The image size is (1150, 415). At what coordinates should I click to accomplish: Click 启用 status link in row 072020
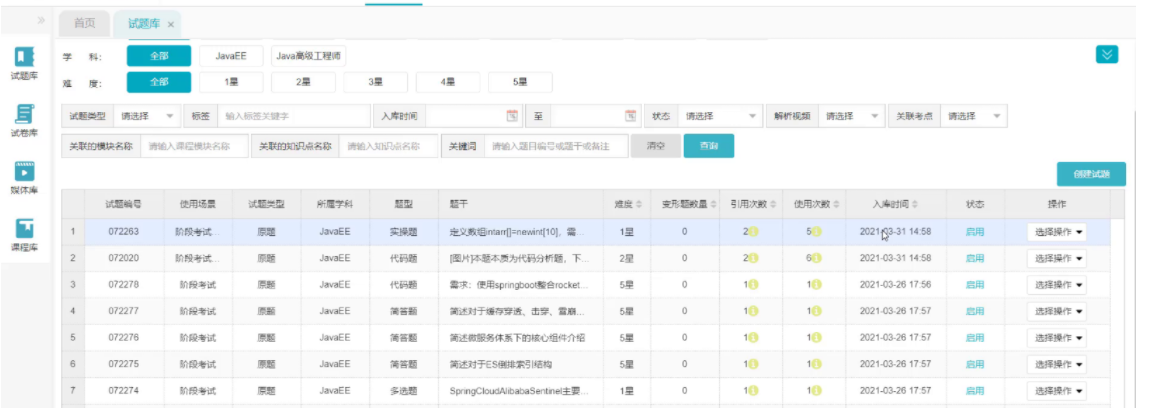coord(975,258)
